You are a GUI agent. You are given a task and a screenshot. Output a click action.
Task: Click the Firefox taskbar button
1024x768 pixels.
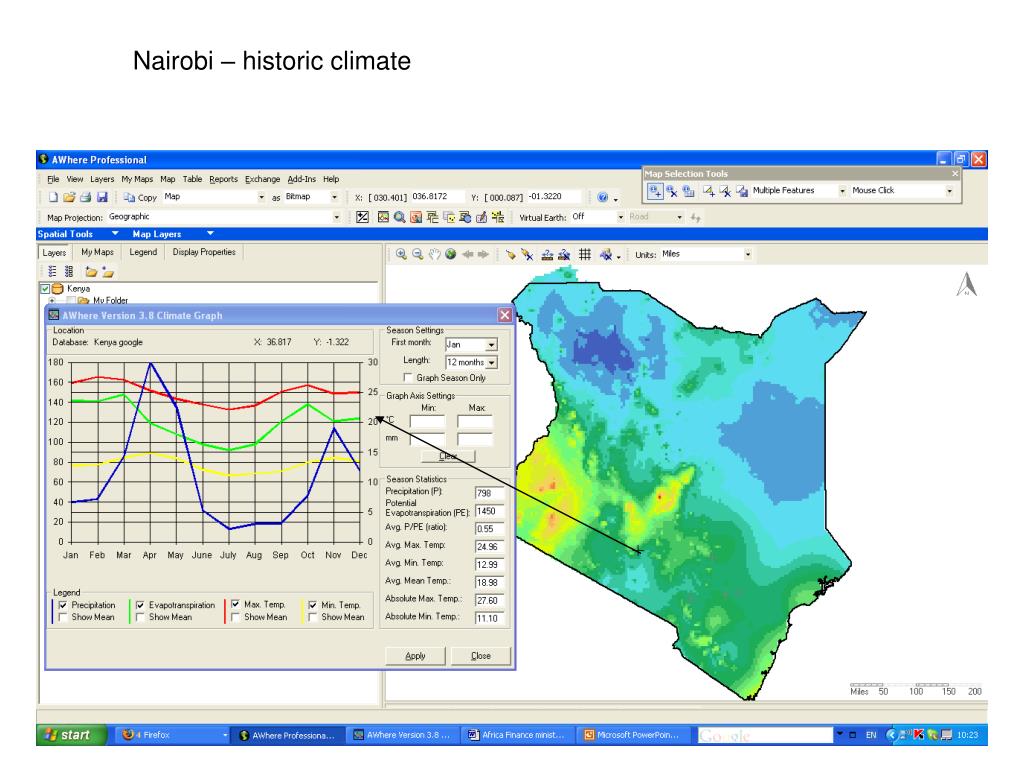pos(172,735)
